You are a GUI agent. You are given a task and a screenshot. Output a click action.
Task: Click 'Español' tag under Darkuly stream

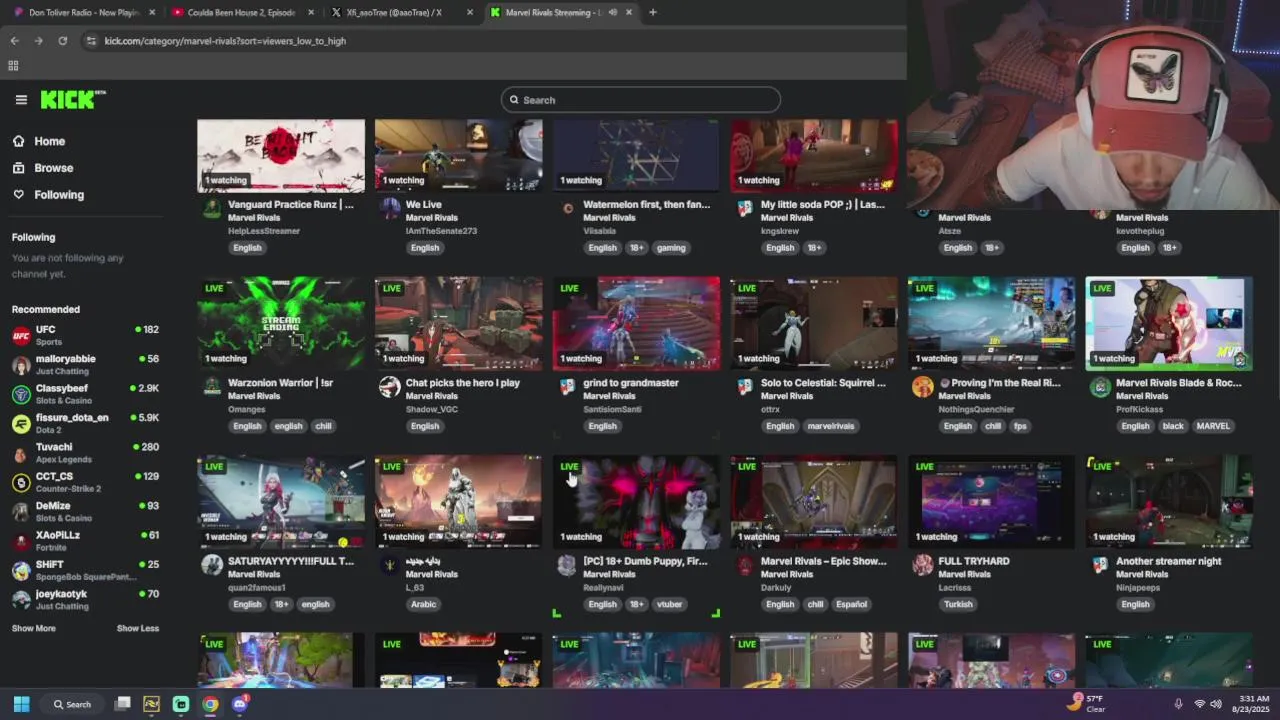[x=851, y=604]
